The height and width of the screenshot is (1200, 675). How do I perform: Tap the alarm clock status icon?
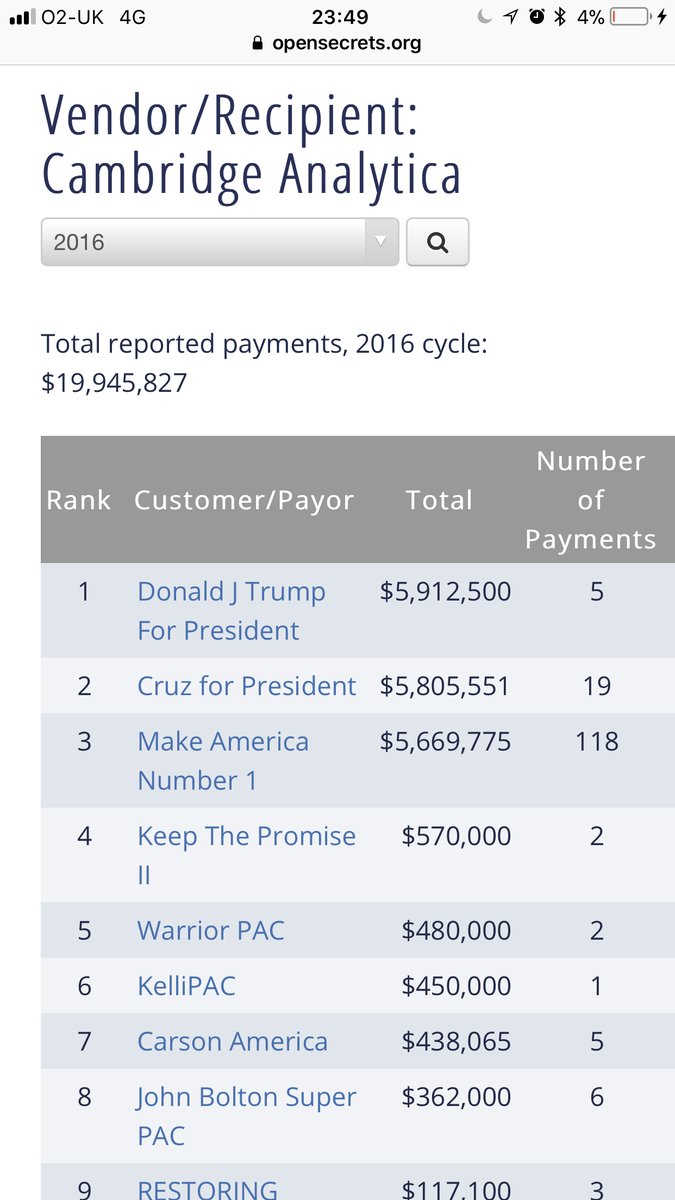537,17
